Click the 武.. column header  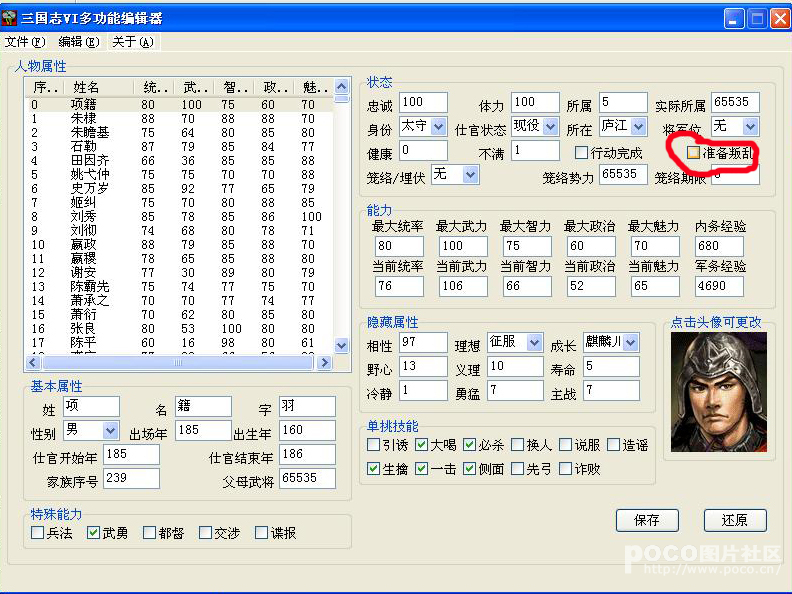pyautogui.click(x=194, y=87)
